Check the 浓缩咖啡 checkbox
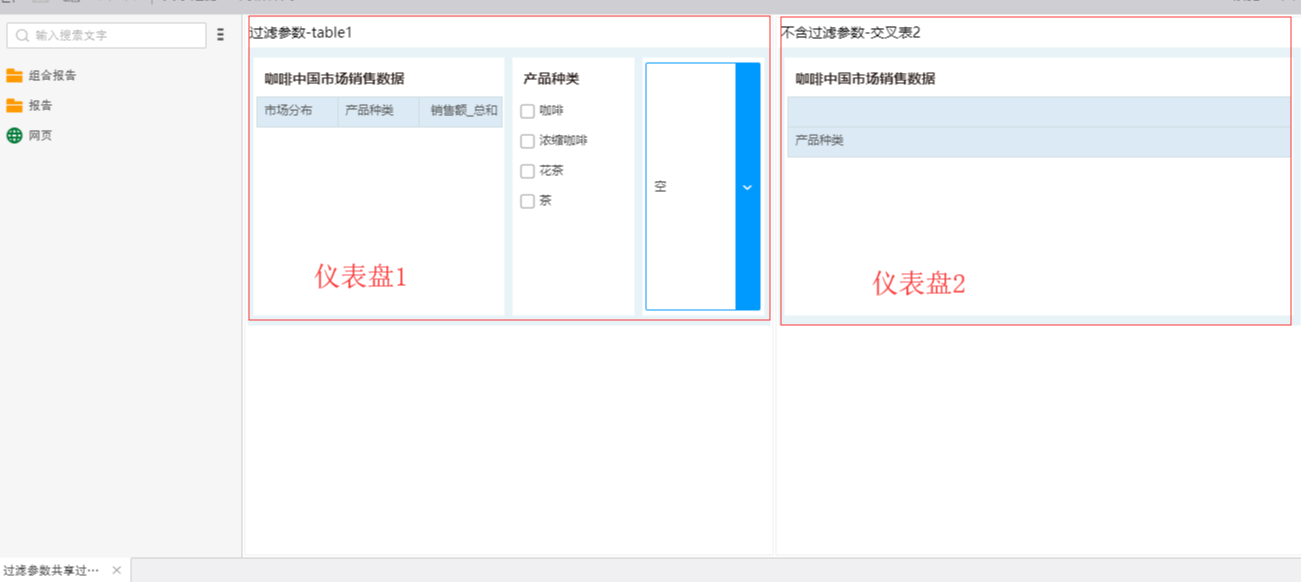 point(527,141)
